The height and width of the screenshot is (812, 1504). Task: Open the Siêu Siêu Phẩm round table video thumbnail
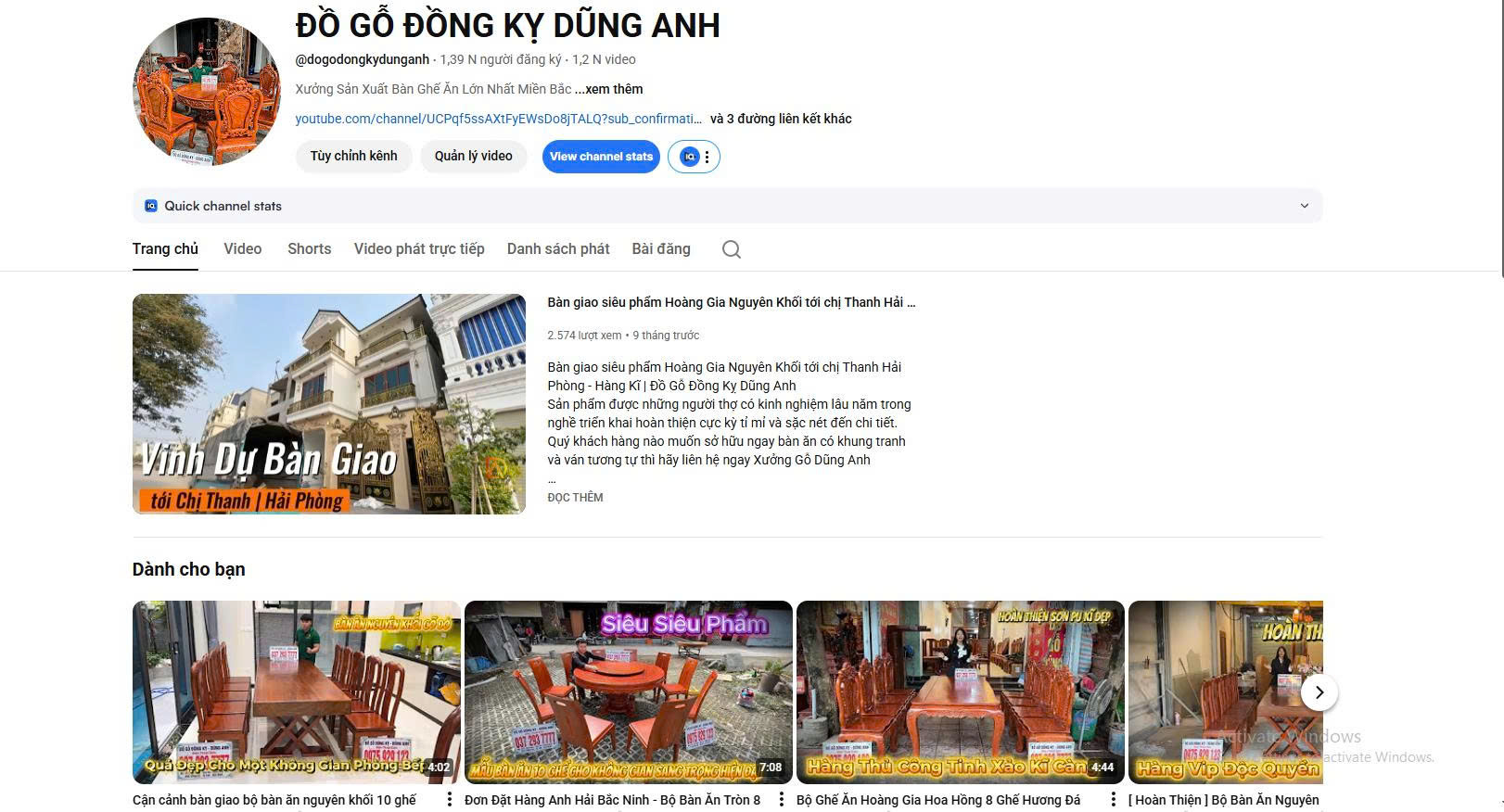pos(628,691)
